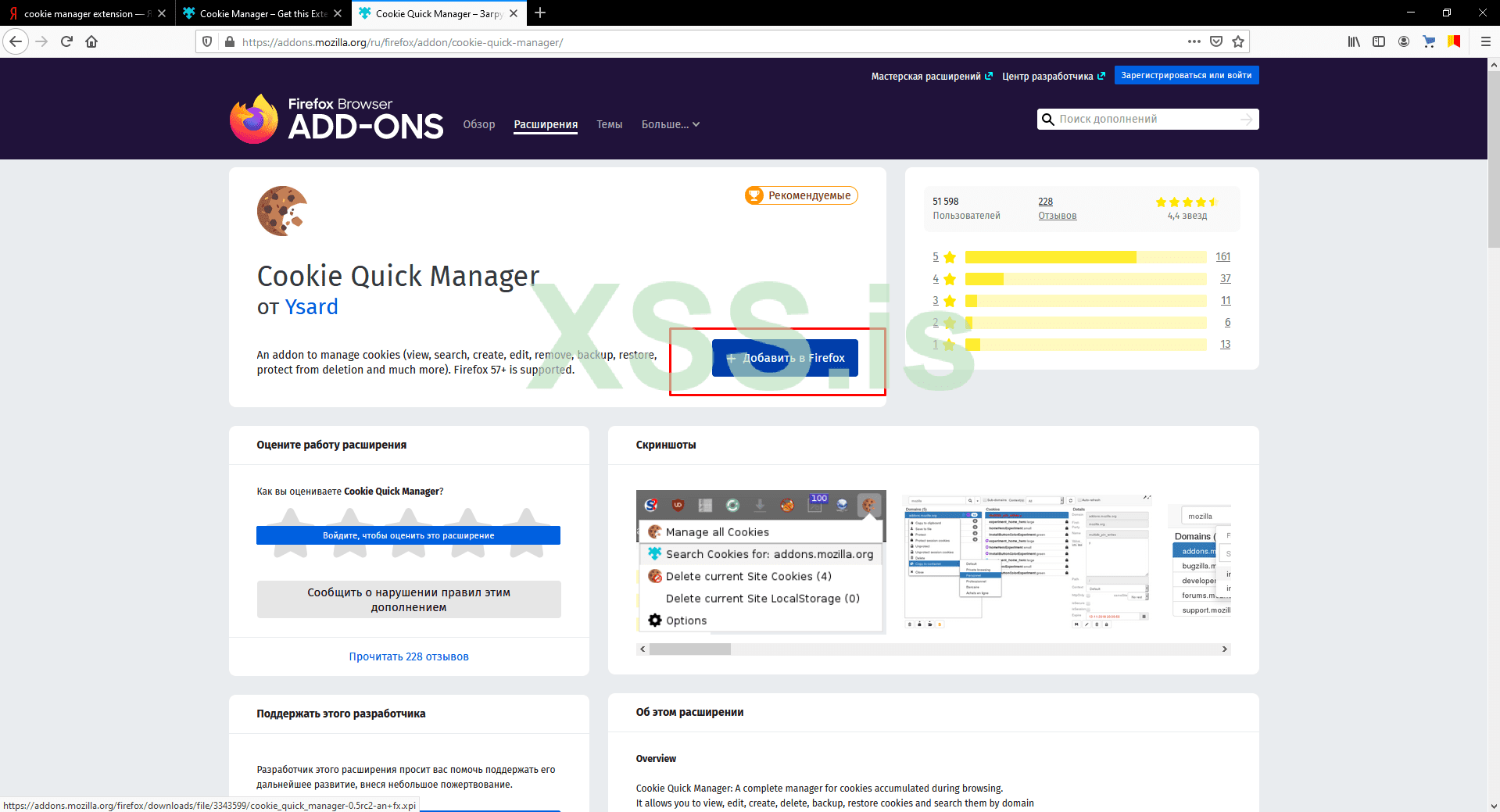
Task: Show tracking protection shield info
Action: point(207,41)
